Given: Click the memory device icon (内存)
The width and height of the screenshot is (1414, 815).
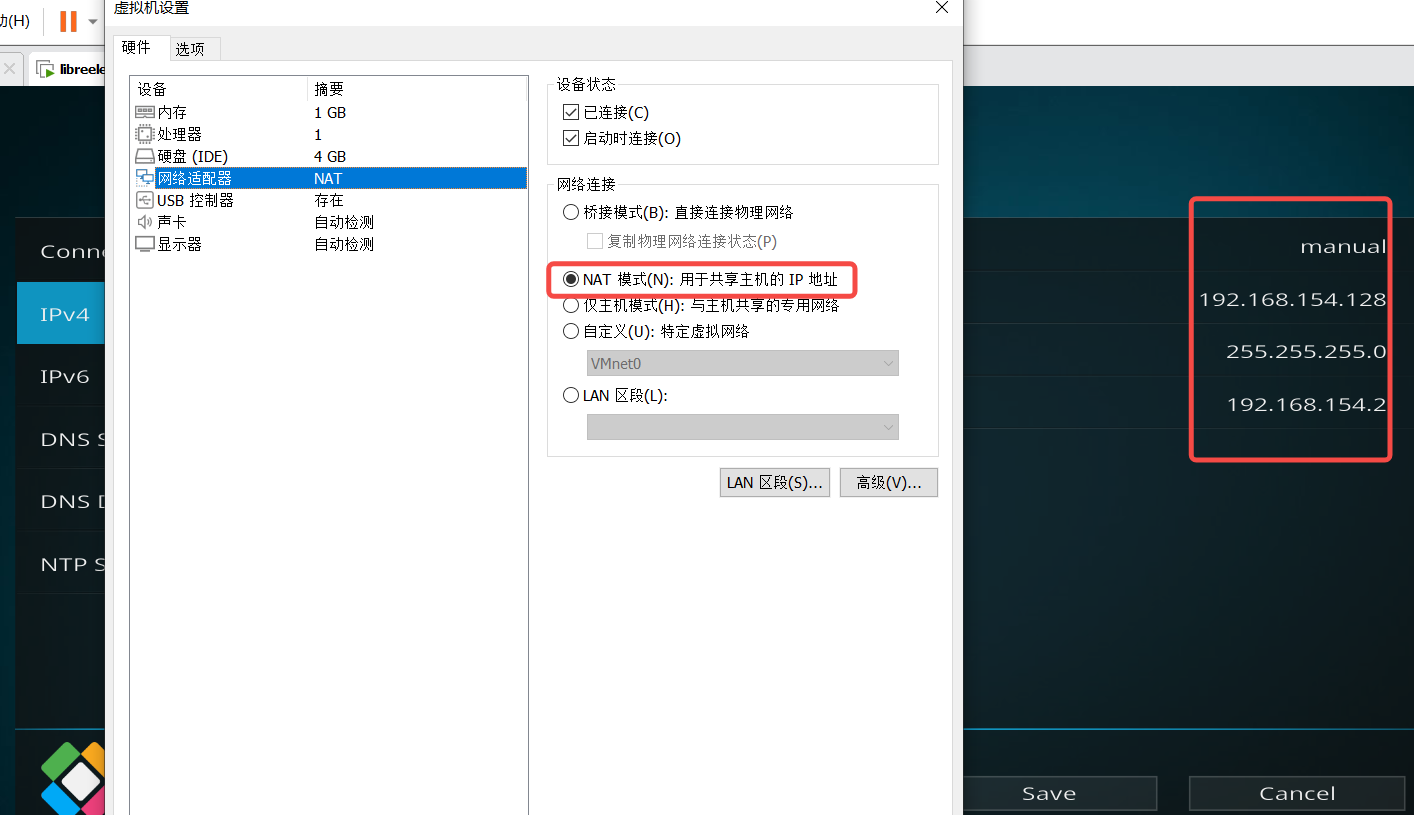Looking at the screenshot, I should (x=145, y=113).
